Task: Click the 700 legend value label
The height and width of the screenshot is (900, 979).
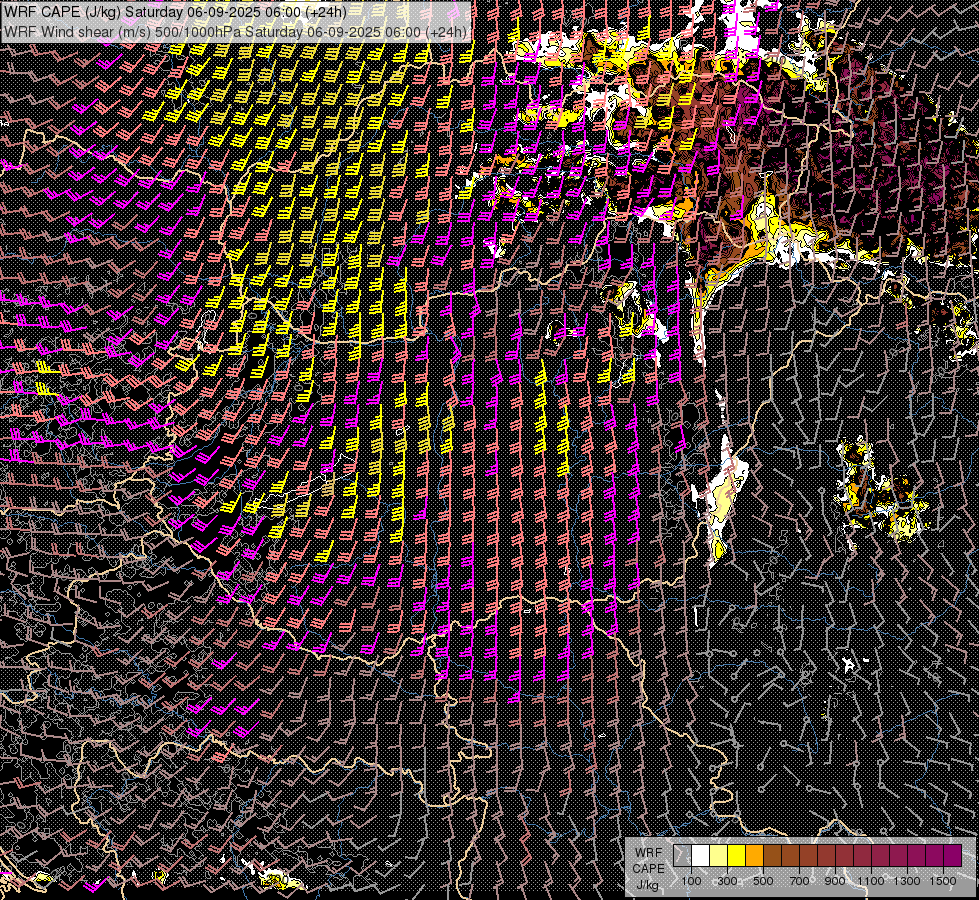Action: [x=799, y=881]
